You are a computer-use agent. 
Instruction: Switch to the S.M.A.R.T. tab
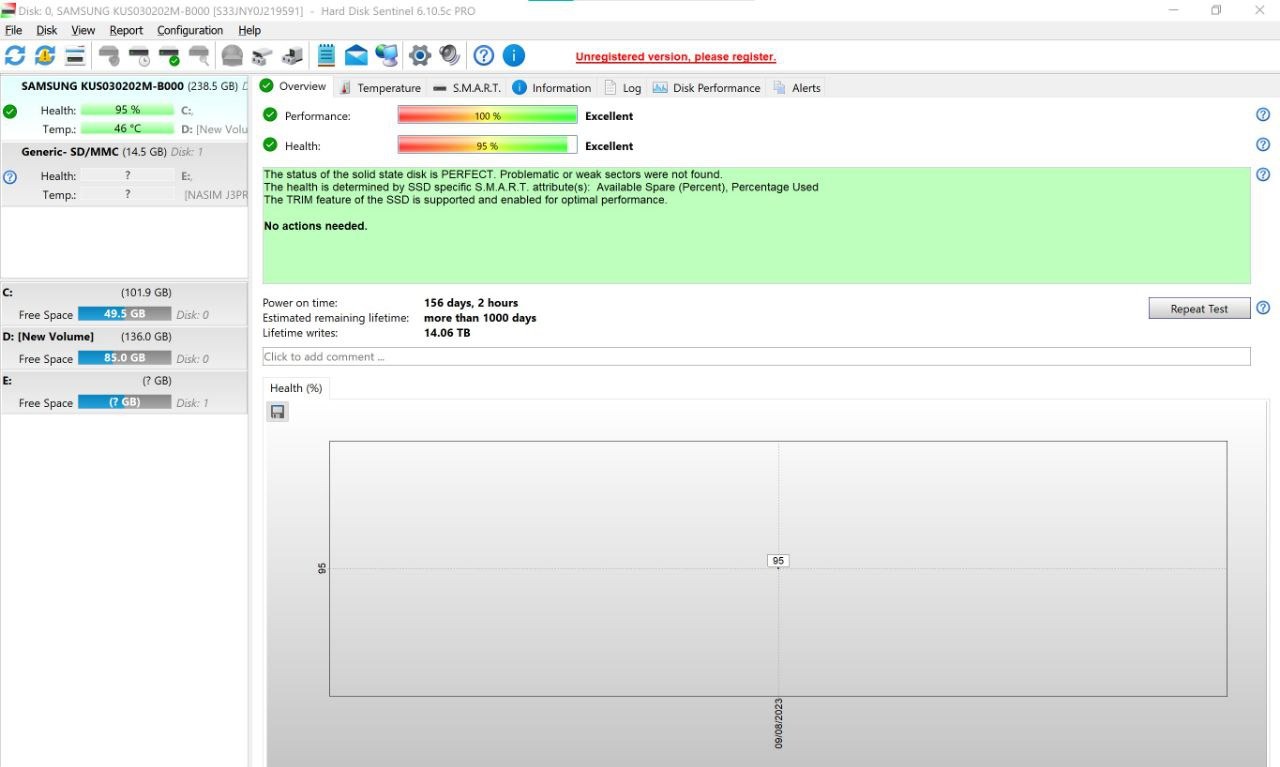[467, 88]
